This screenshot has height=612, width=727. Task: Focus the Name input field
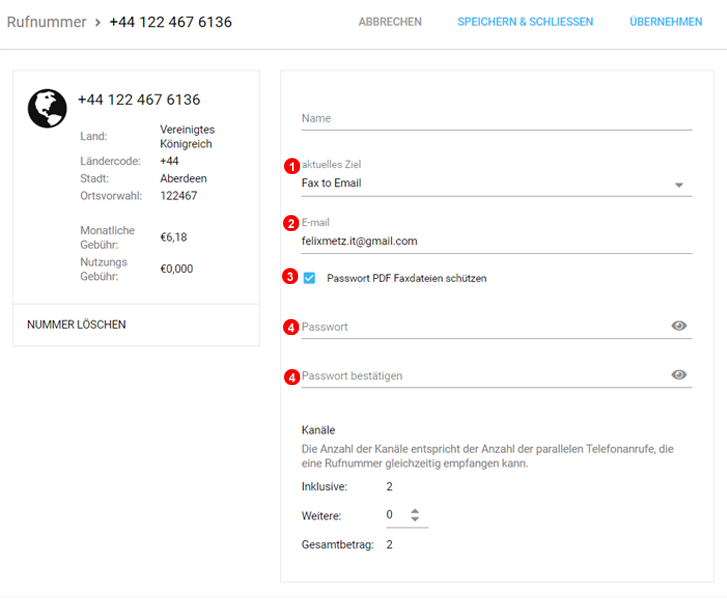click(x=495, y=118)
